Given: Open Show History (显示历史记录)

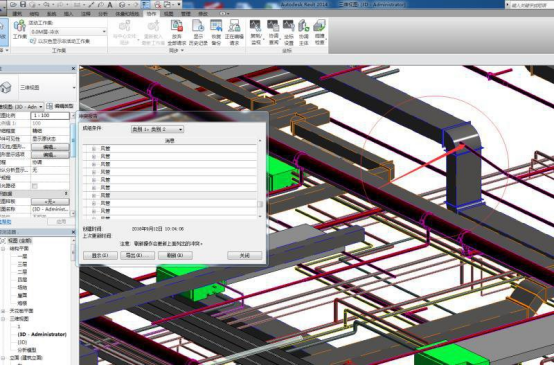Looking at the screenshot, I should [x=198, y=33].
